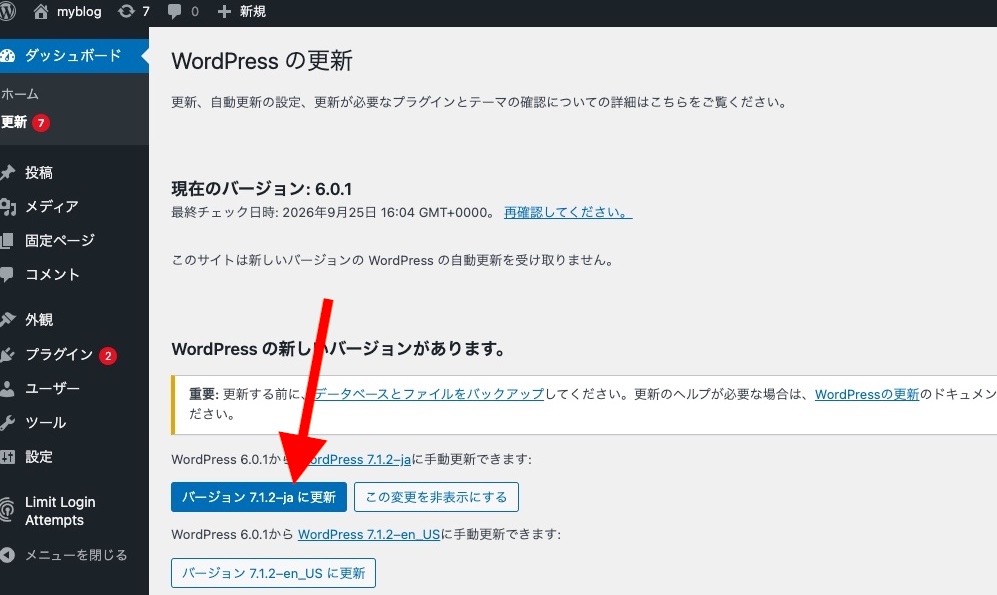Viewport: 997px width, 595px height.
Task: Open the 新規 new content menu
Action: point(252,11)
